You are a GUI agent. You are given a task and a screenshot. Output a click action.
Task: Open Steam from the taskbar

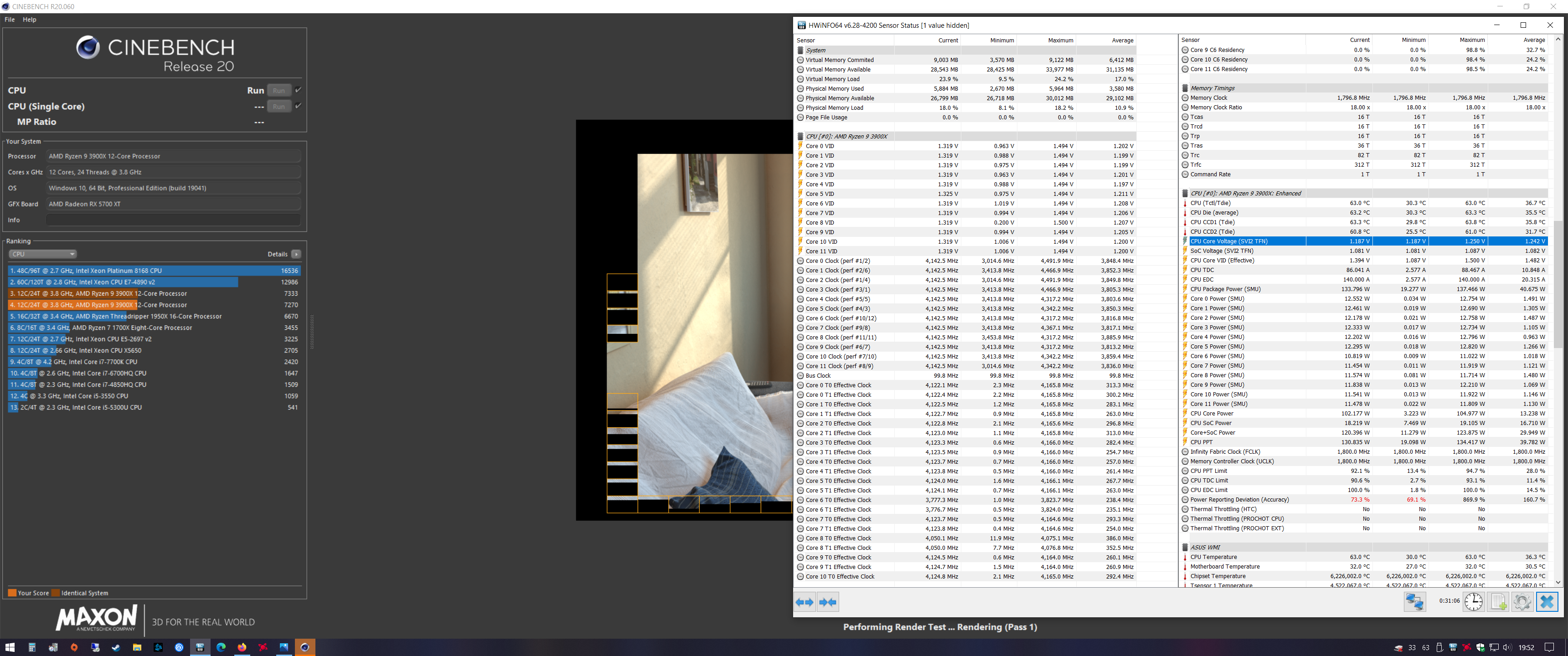click(x=116, y=647)
